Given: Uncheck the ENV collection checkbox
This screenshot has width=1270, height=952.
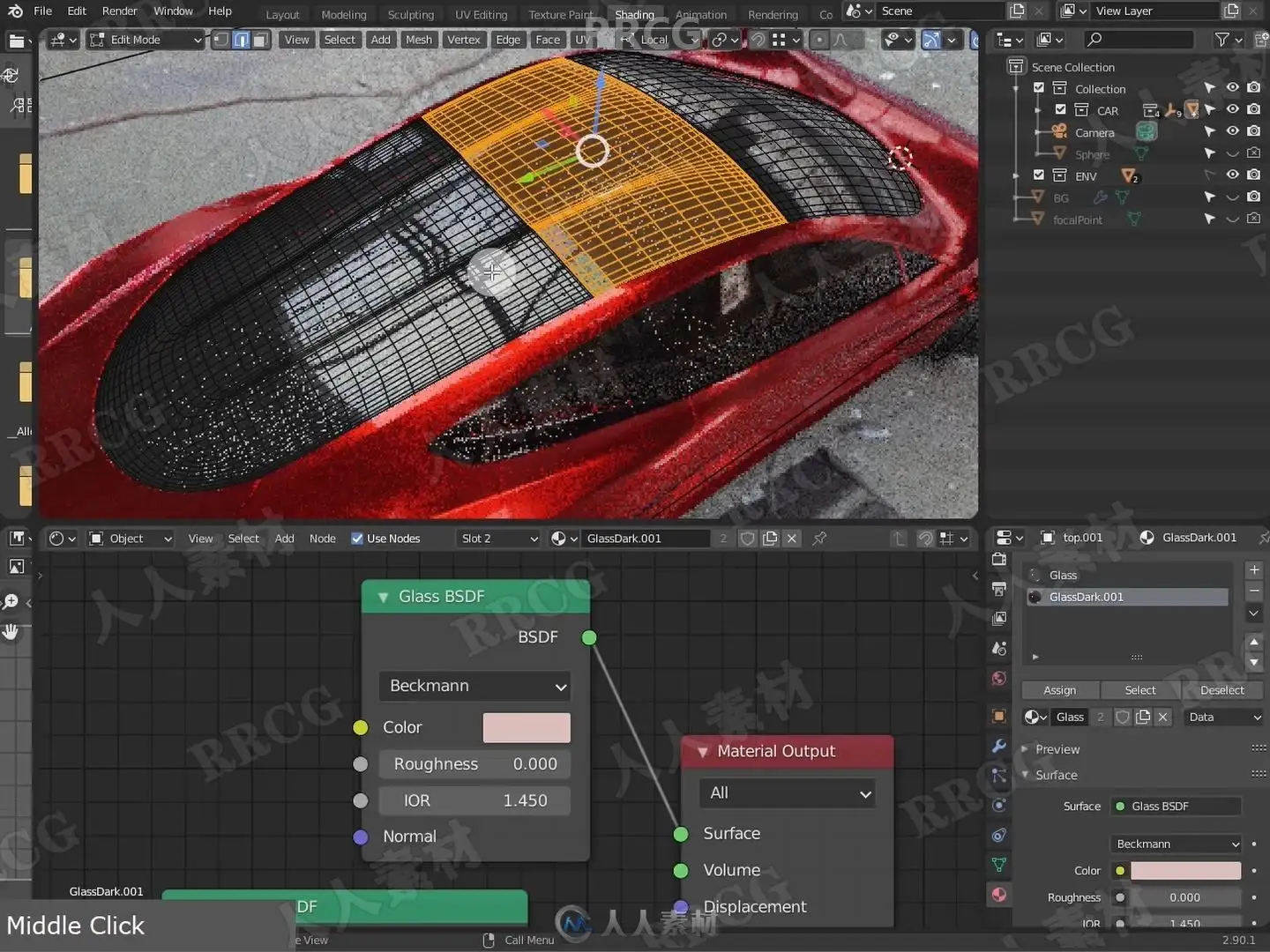Looking at the screenshot, I should (x=1039, y=175).
